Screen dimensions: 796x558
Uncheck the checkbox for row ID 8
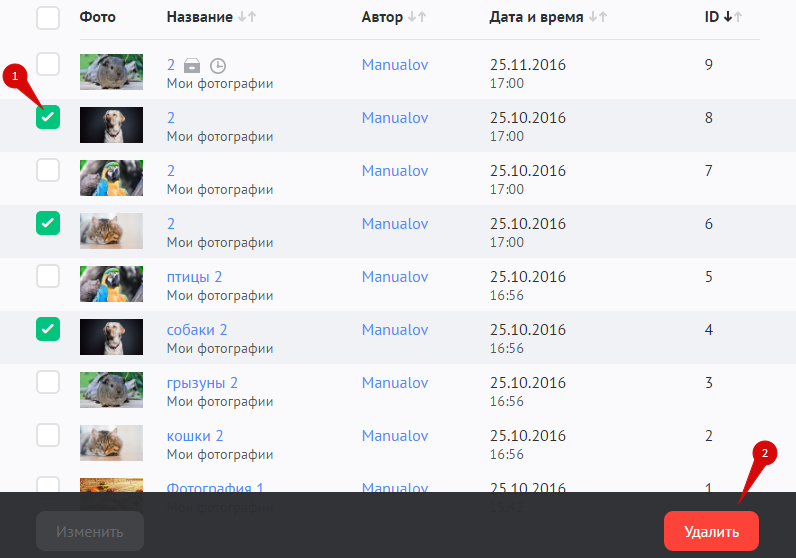point(48,117)
